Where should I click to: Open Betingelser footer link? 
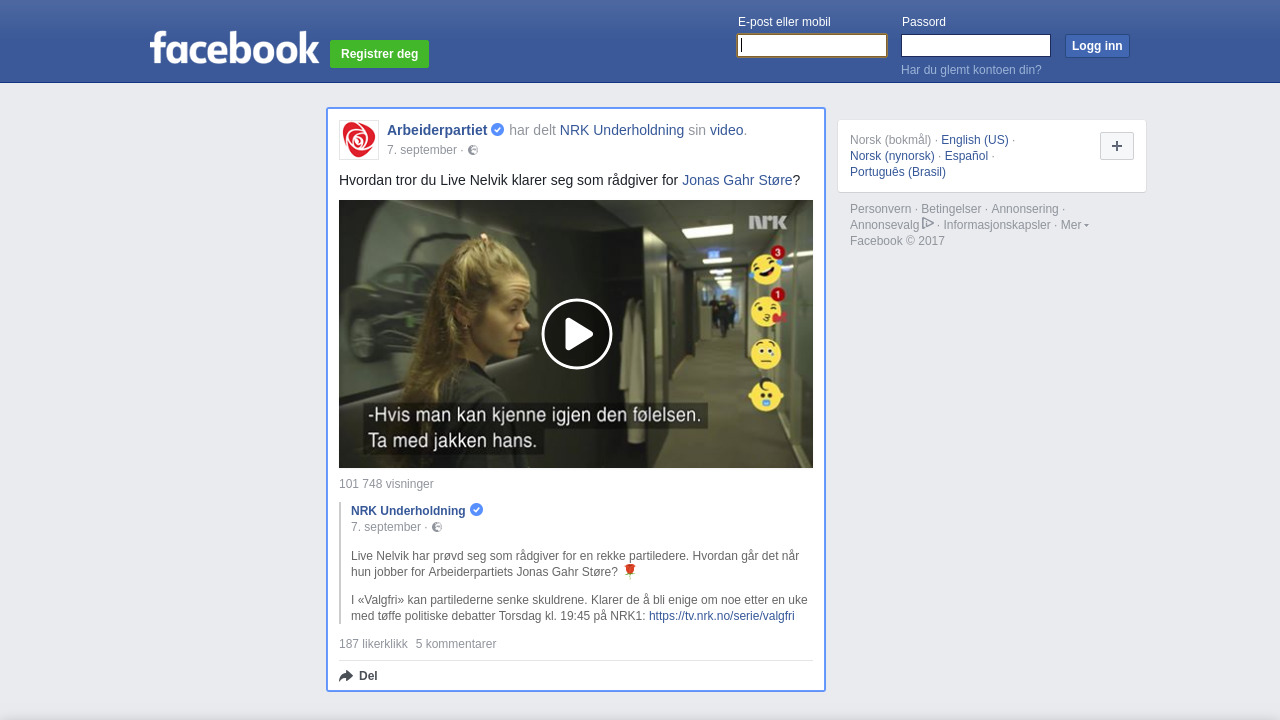(951, 209)
